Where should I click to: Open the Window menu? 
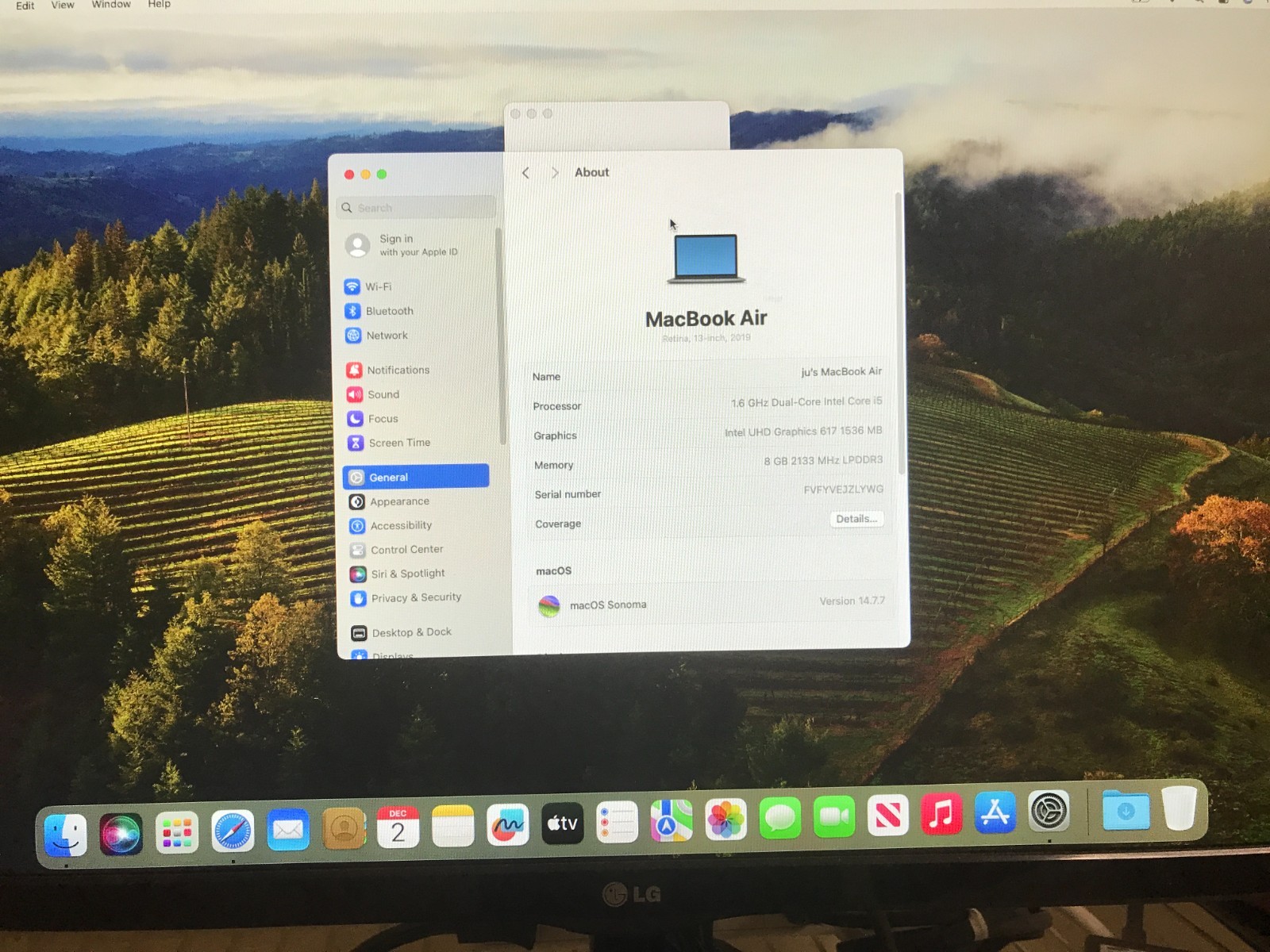coord(111,4)
